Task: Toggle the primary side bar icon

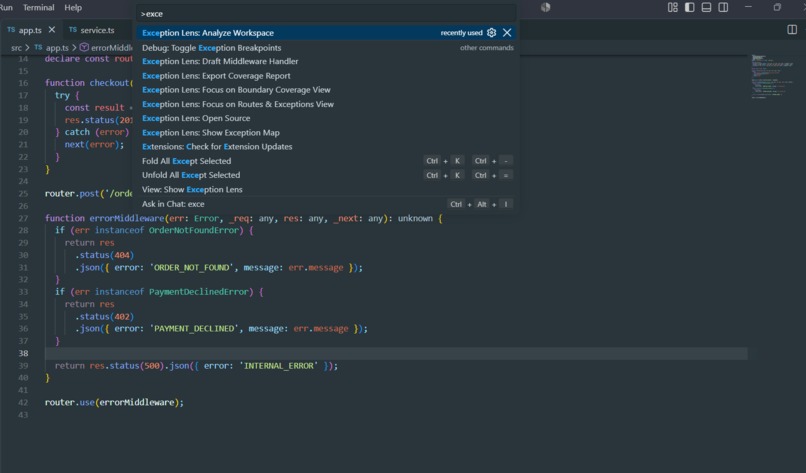Action: (689, 7)
